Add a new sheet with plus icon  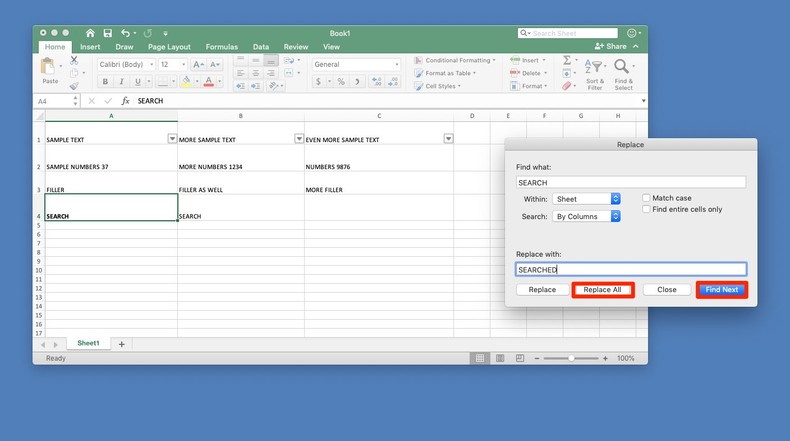[122, 343]
